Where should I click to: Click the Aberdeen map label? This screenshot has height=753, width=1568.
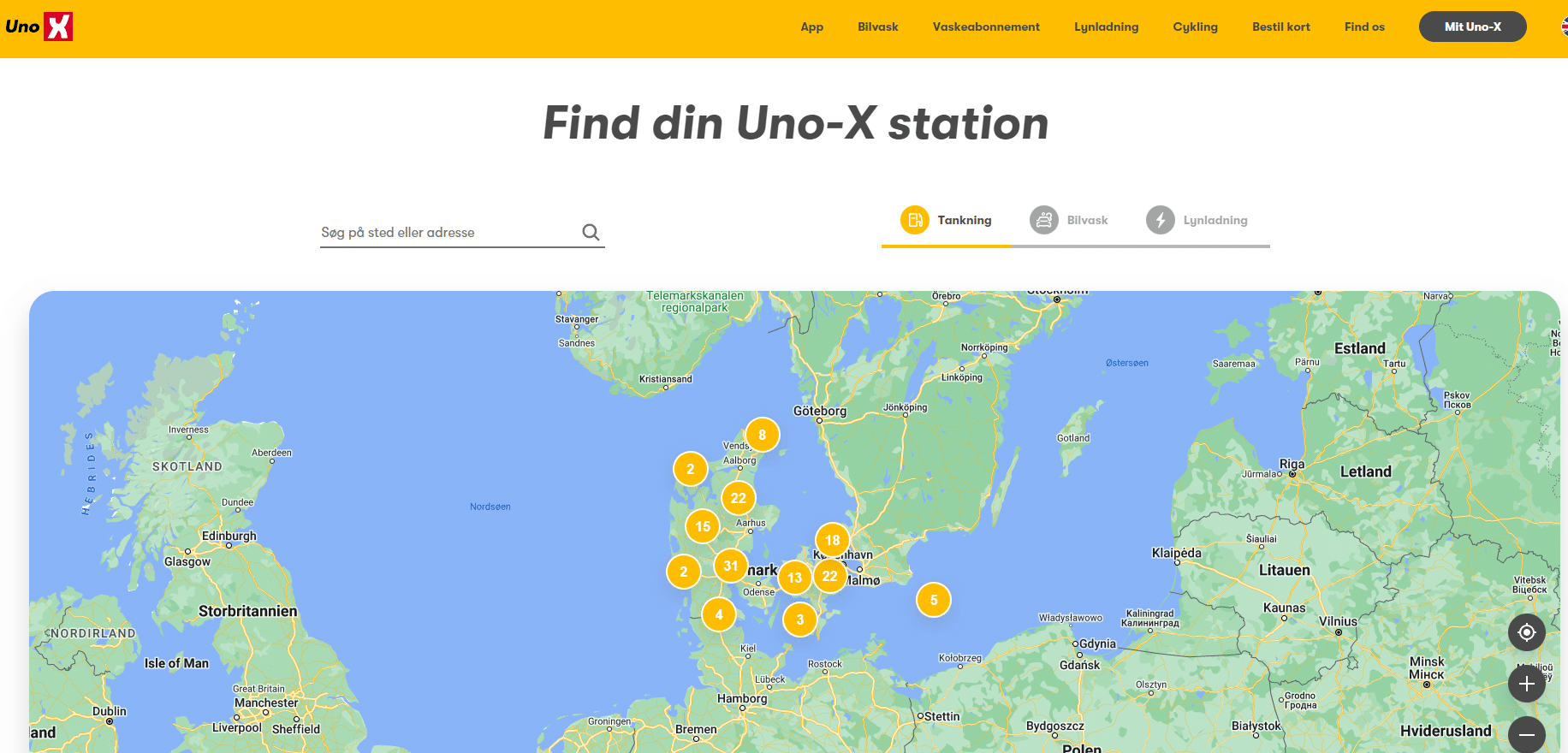click(271, 453)
